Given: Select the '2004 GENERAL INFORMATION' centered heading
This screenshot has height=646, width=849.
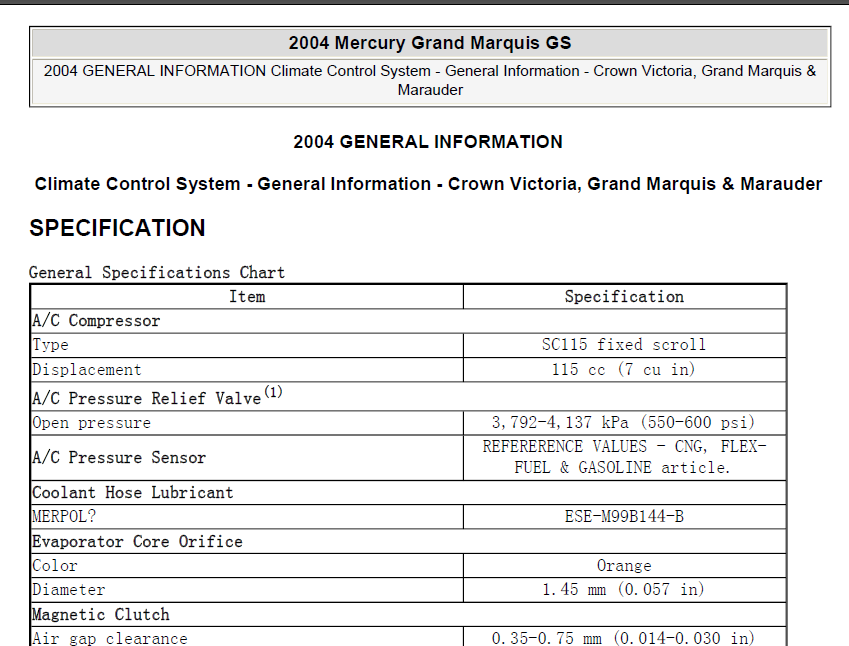Looking at the screenshot, I should pos(428,142).
